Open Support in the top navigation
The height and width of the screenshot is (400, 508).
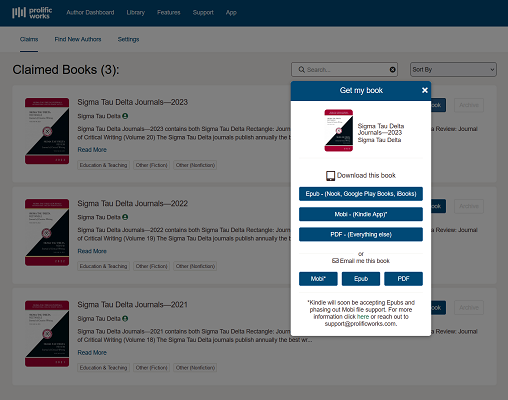[x=203, y=13]
